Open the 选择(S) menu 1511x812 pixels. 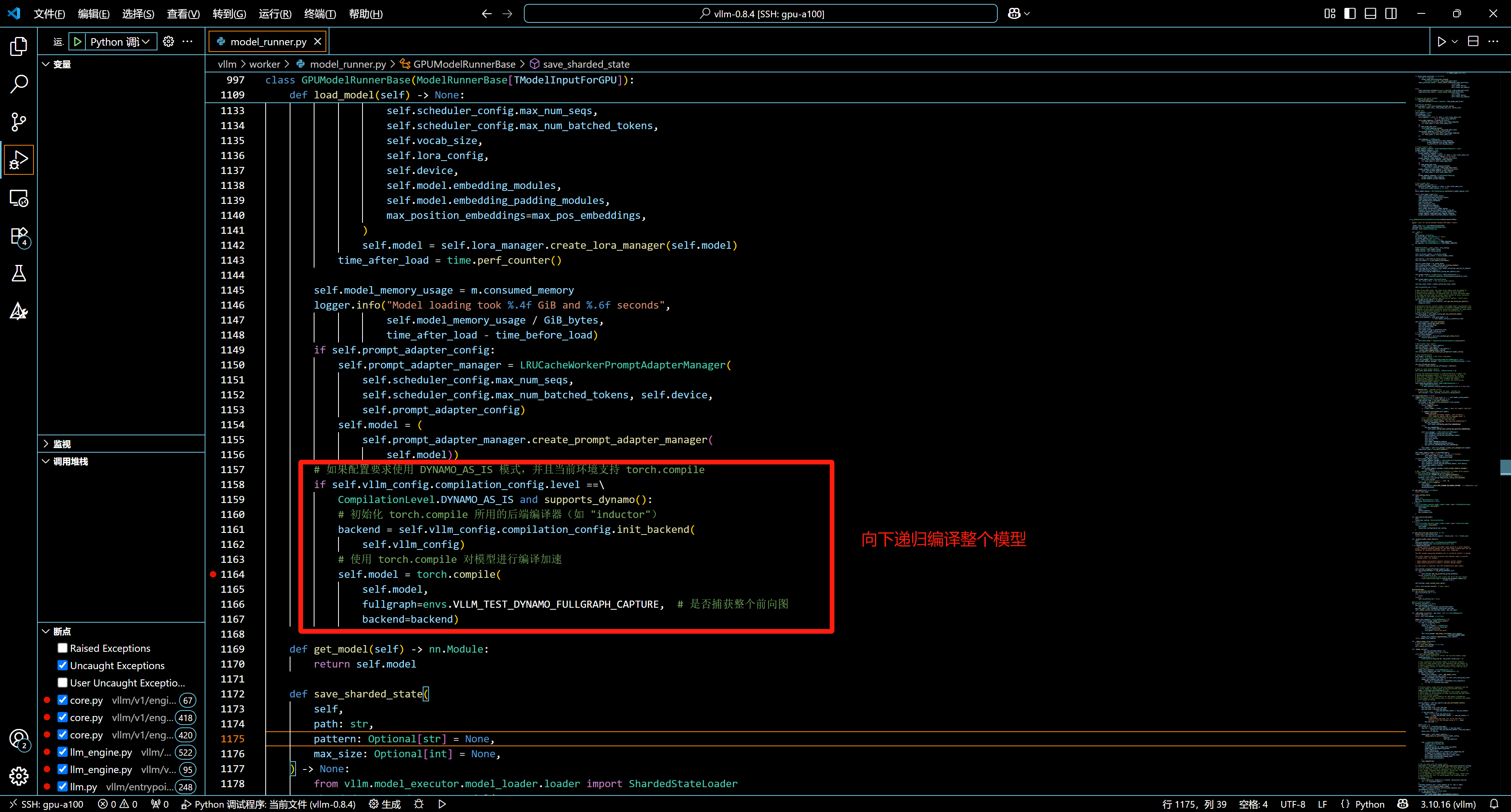[x=139, y=13]
